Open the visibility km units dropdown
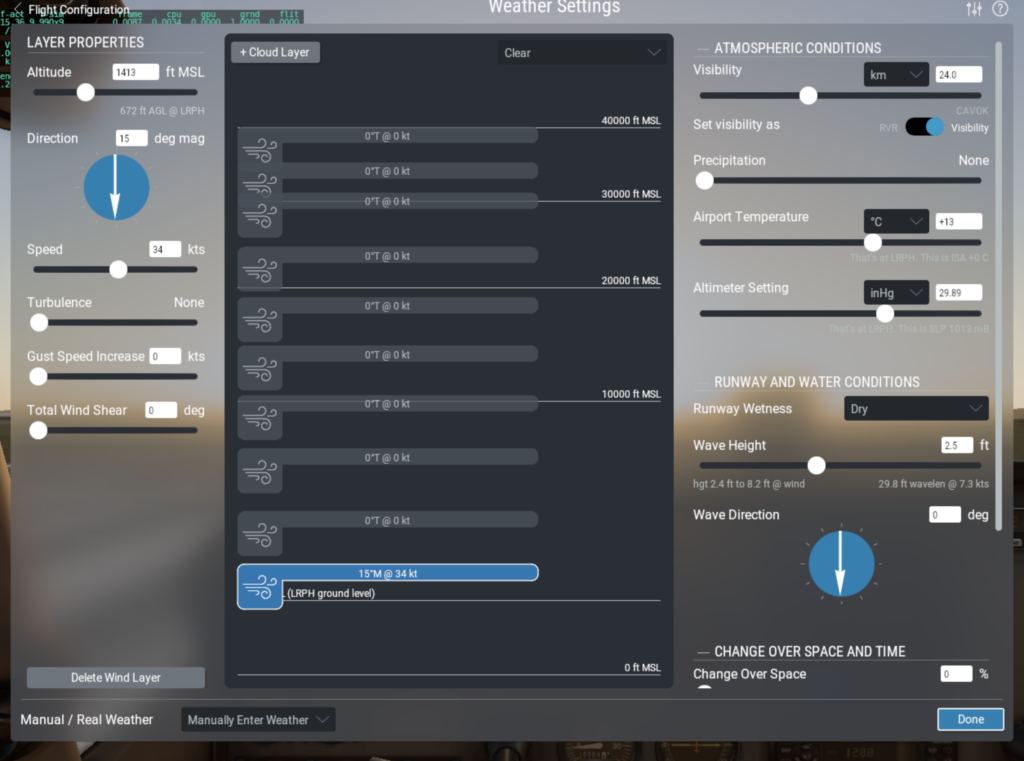 [896, 74]
